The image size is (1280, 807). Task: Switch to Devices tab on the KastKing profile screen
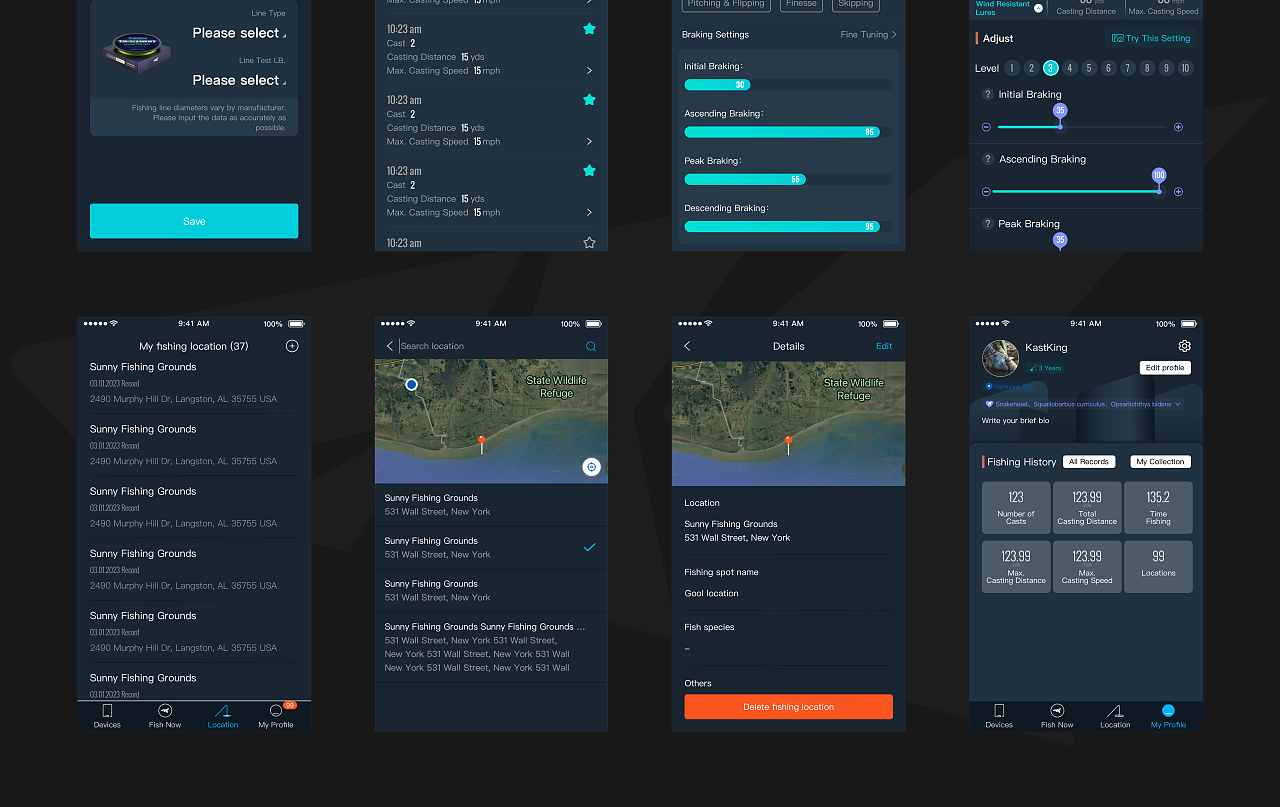click(x=999, y=716)
